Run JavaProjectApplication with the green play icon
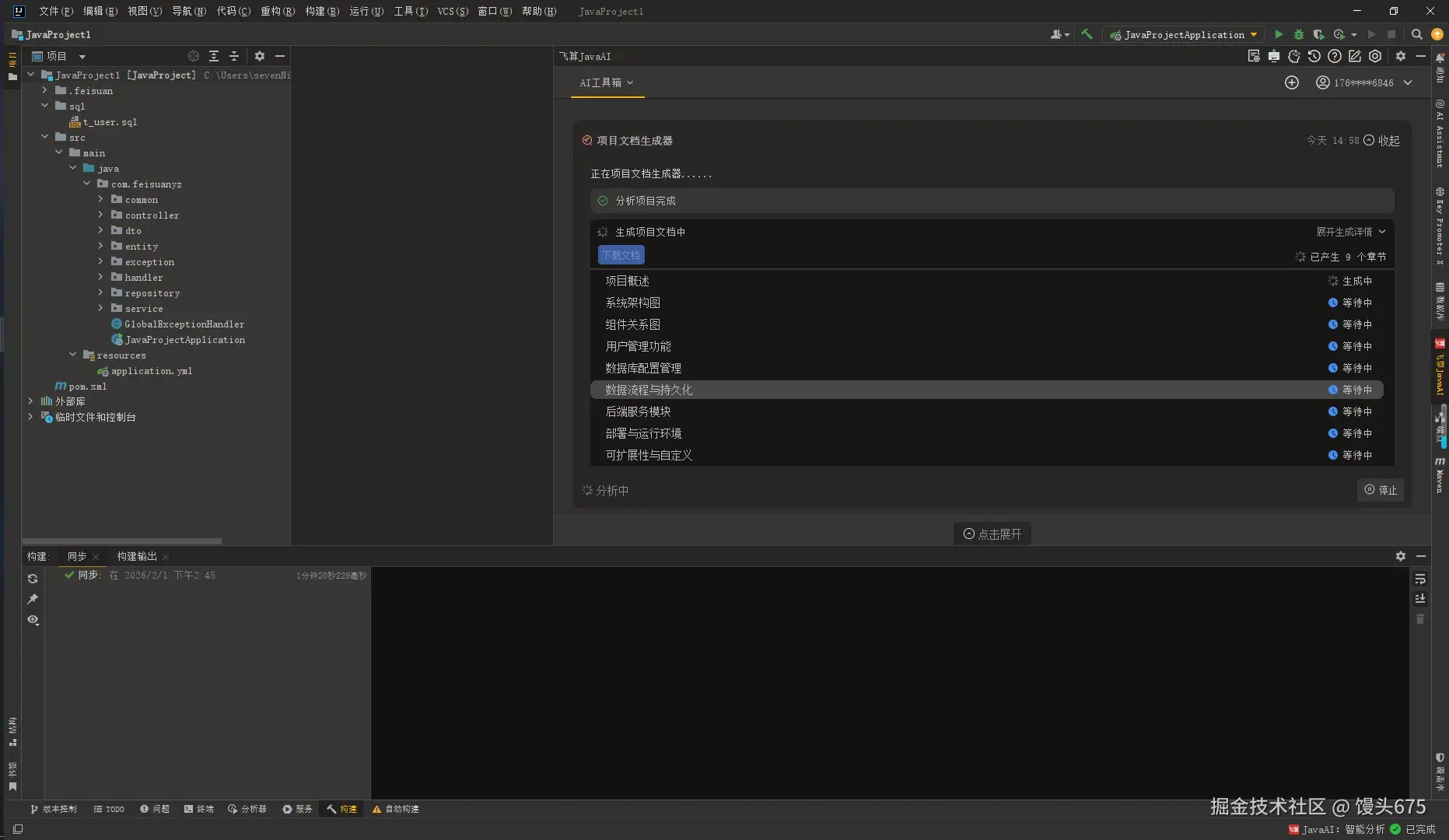 click(1279, 34)
